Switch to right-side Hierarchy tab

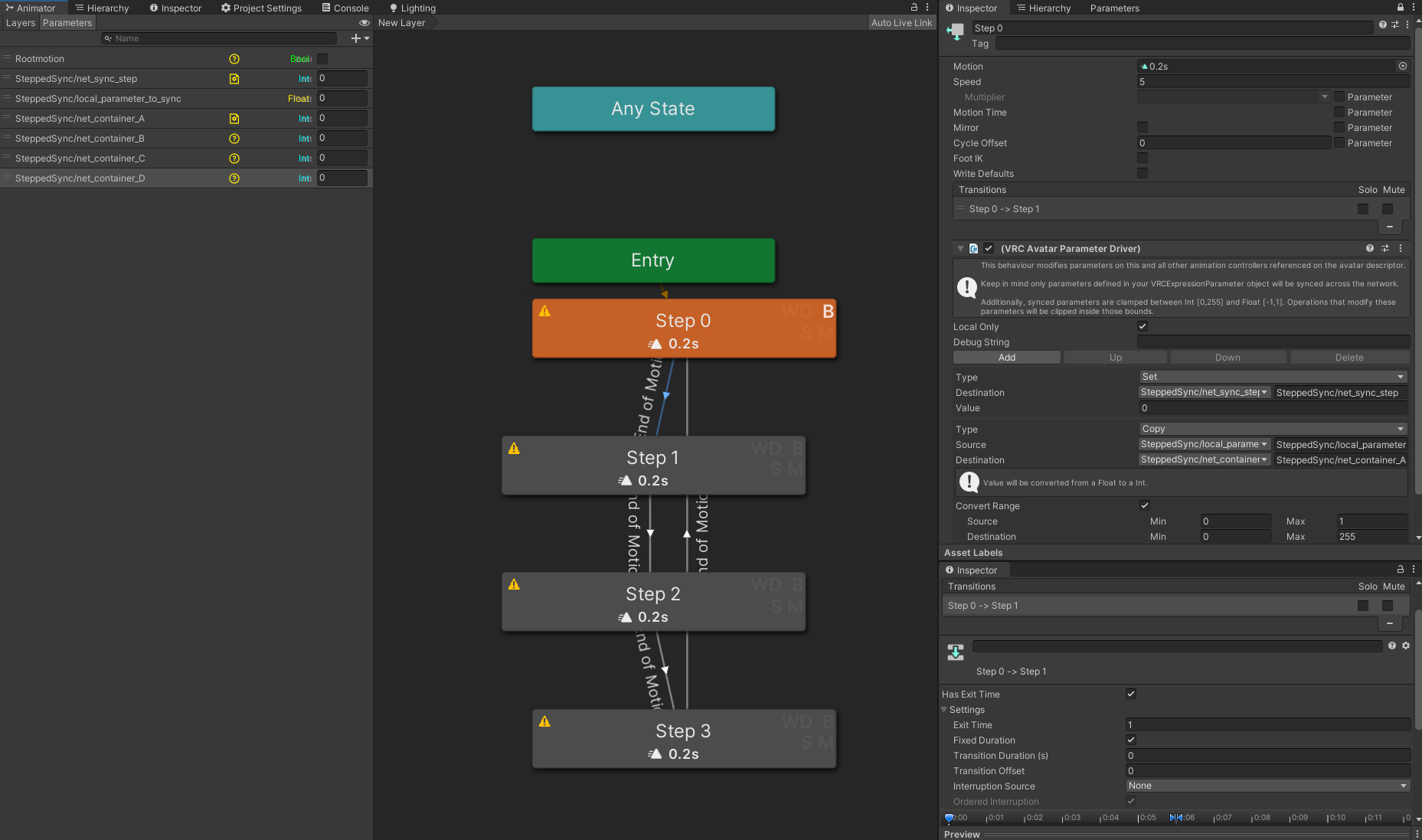pyautogui.click(x=1044, y=8)
